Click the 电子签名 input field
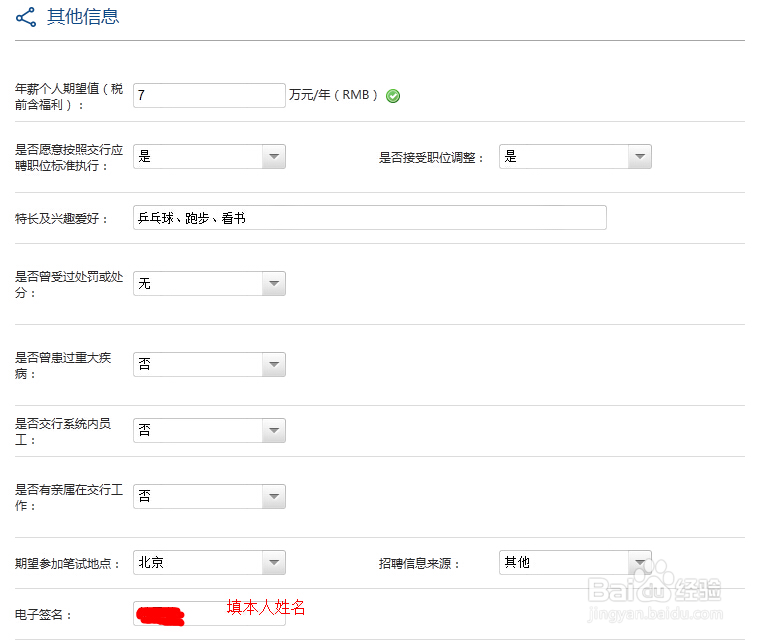Image resolution: width=766 pixels, height=641 pixels. (x=209, y=614)
